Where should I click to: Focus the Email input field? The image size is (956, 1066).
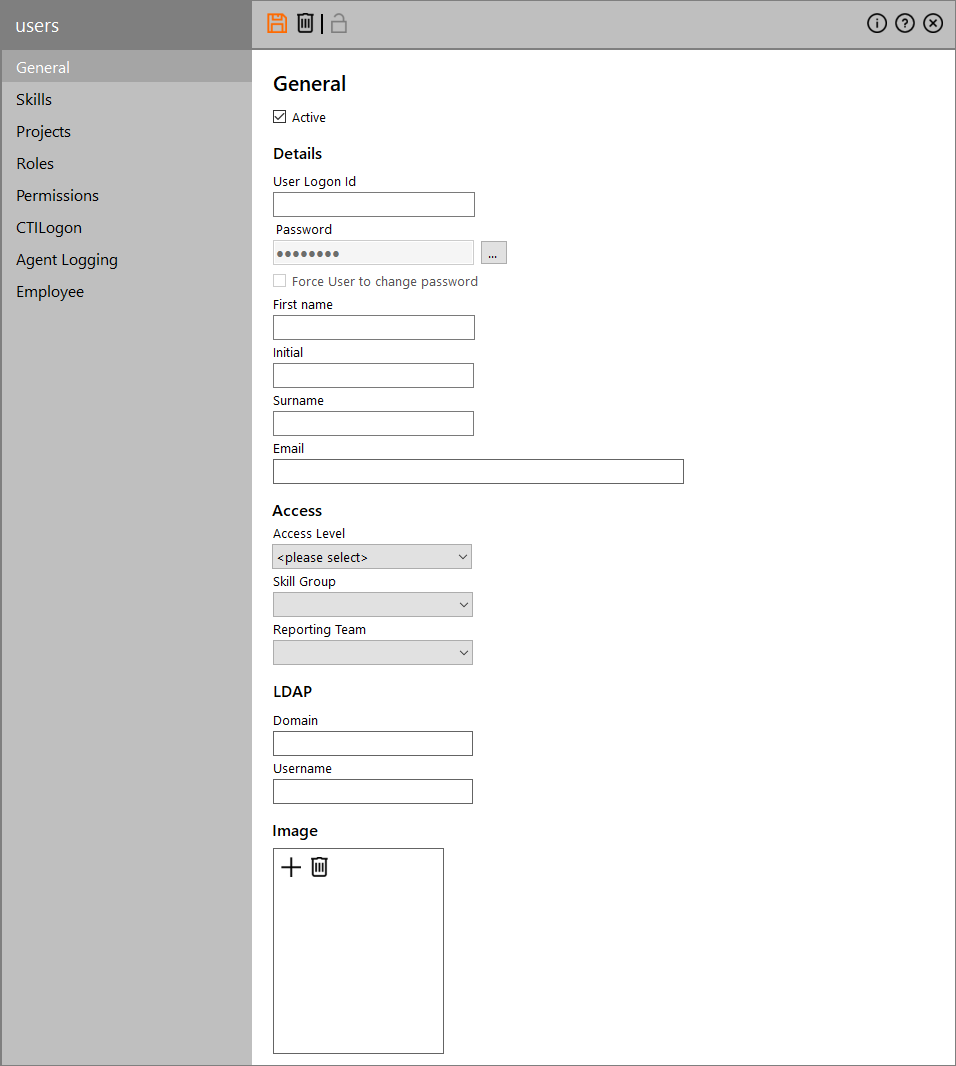478,472
